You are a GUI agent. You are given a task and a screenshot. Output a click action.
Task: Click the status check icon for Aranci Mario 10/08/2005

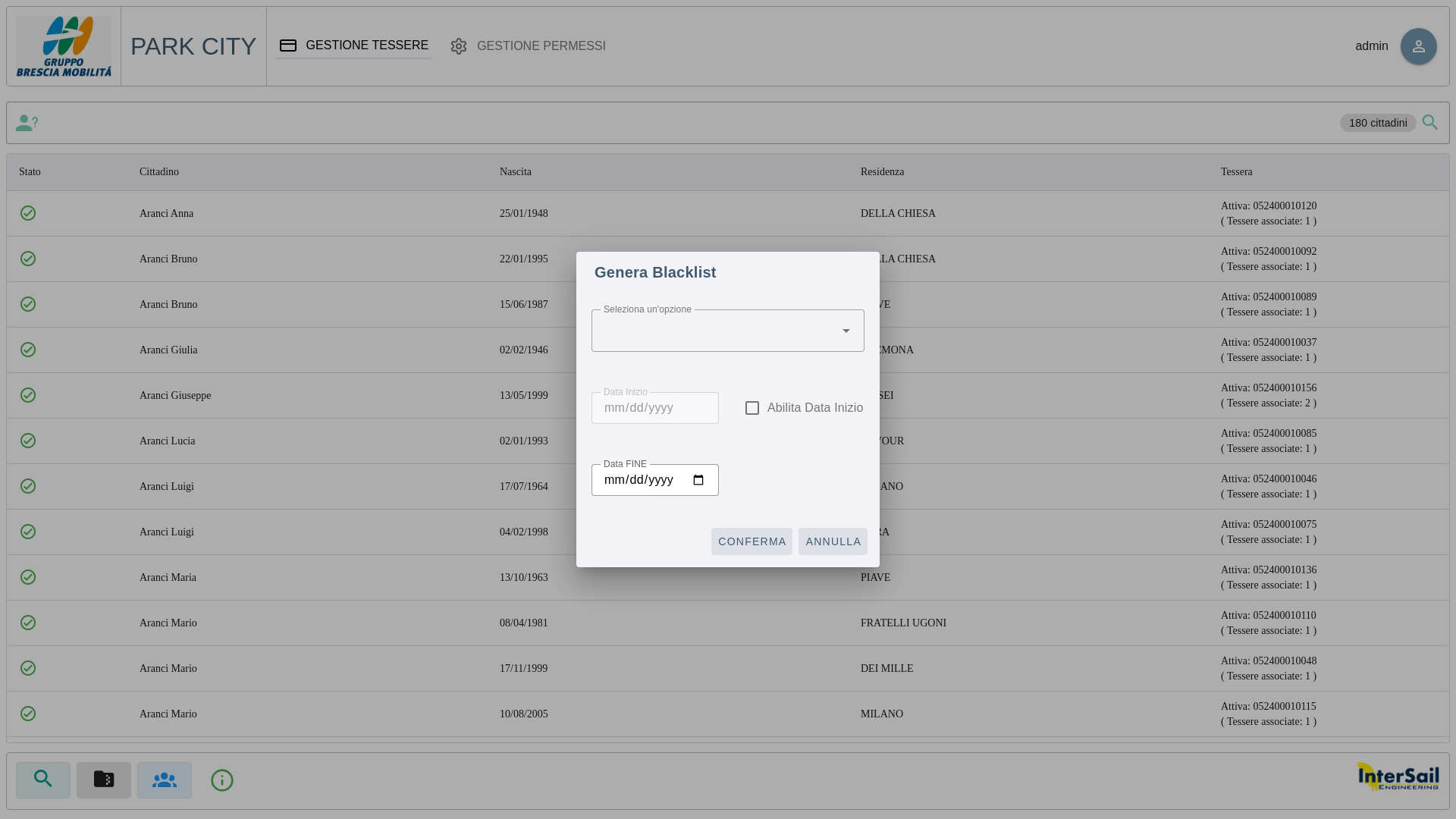(28, 714)
